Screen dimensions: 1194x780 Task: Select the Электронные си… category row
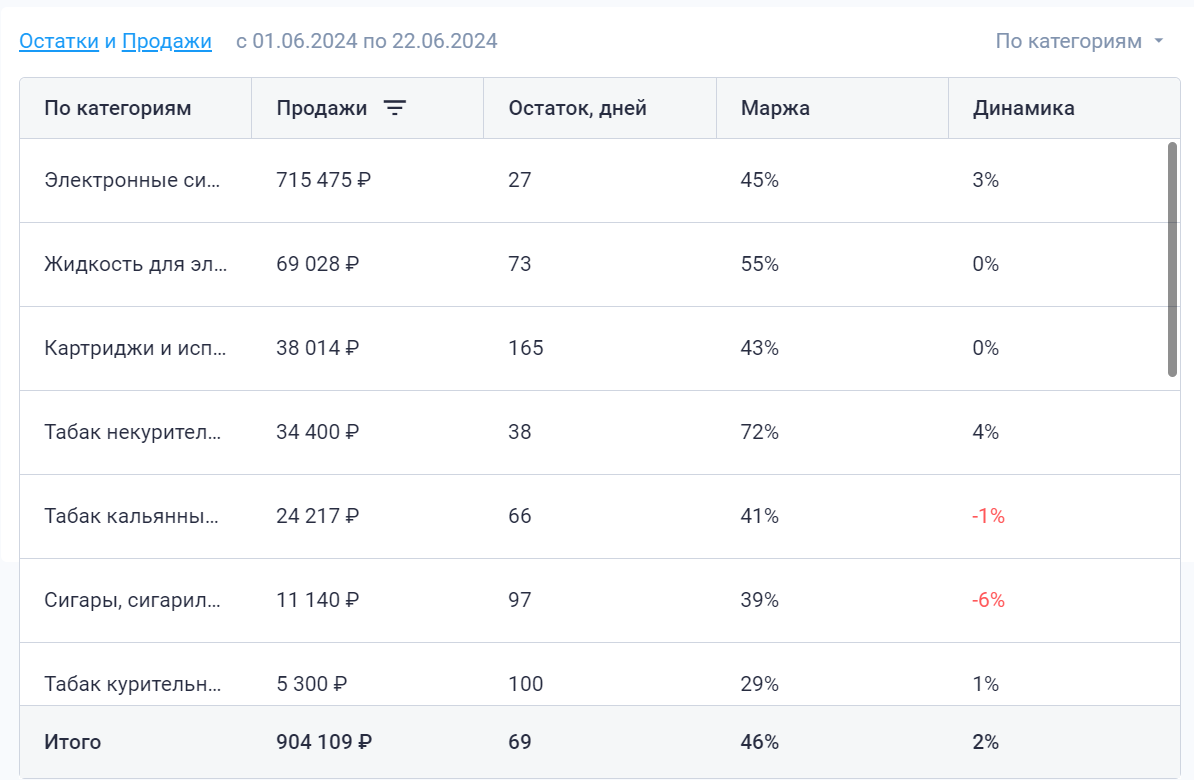click(x=135, y=180)
